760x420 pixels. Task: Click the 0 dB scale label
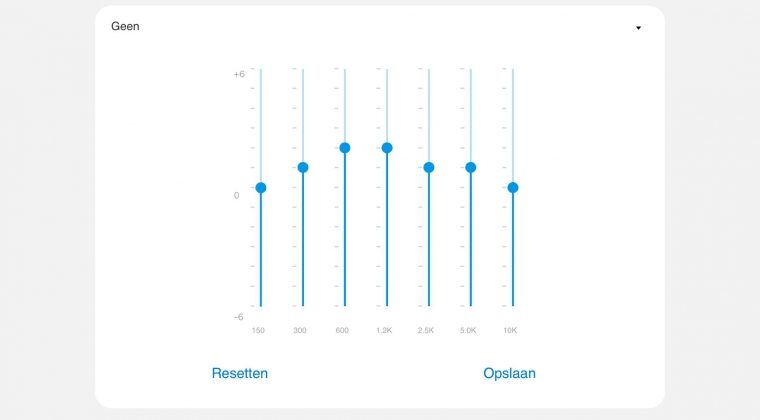tap(237, 195)
